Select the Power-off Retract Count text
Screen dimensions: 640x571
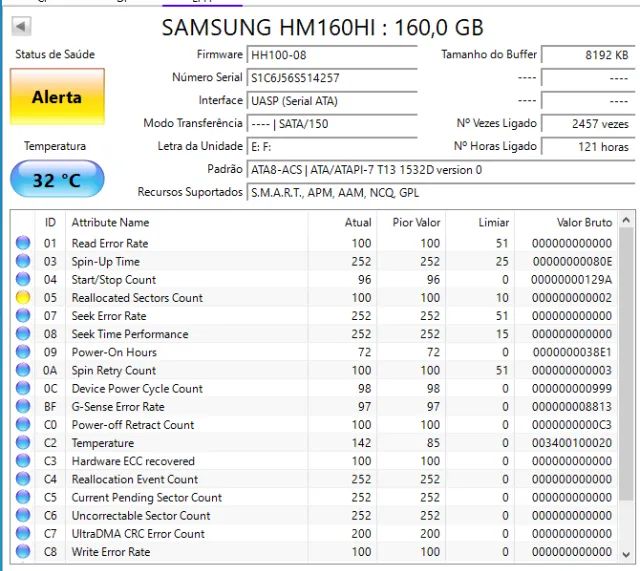[x=133, y=425]
